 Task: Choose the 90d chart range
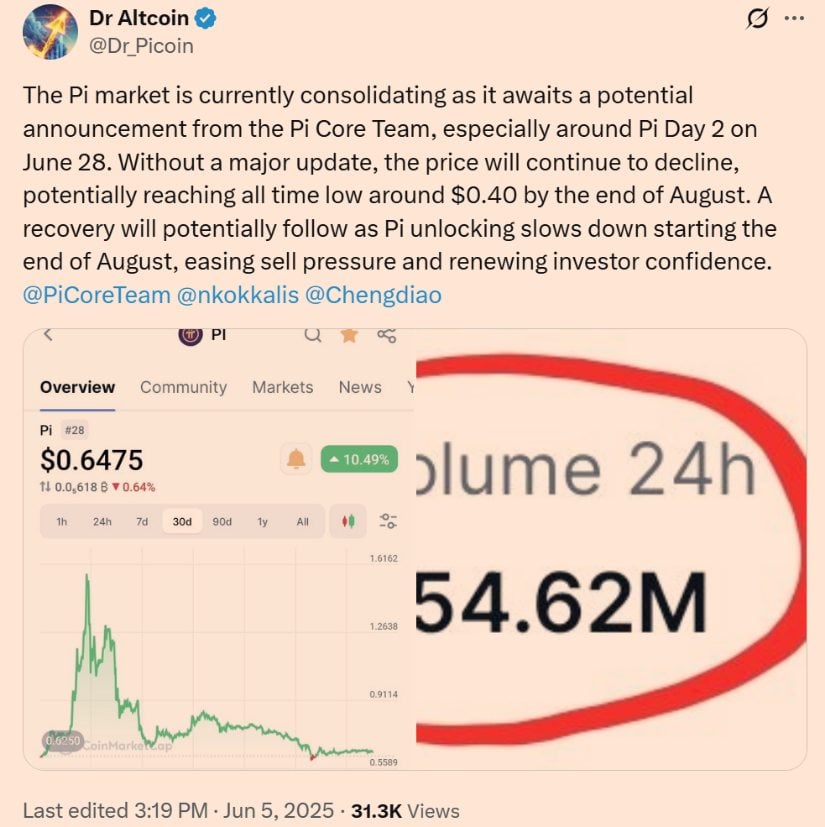click(222, 522)
